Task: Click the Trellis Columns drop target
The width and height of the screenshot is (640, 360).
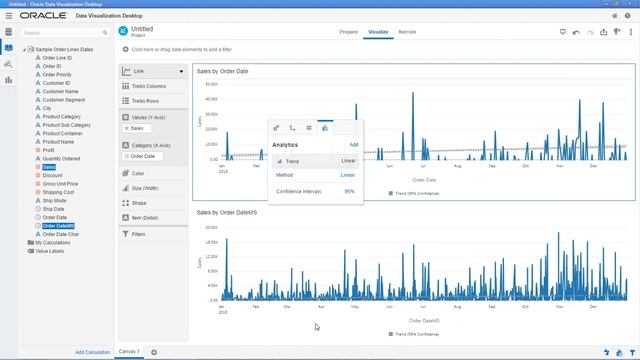Action: click(x=153, y=86)
